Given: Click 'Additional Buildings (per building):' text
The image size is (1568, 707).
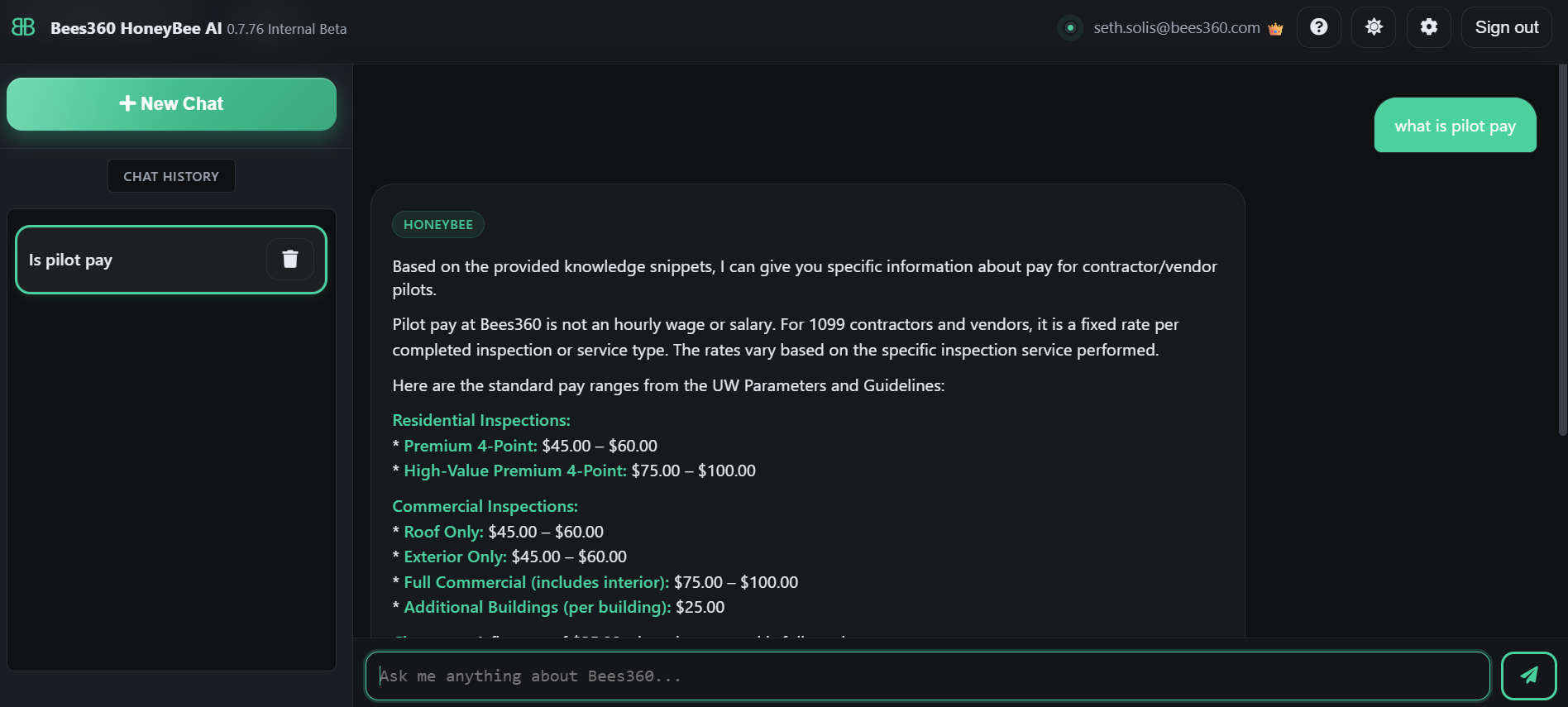Looking at the screenshot, I should 538,607.
